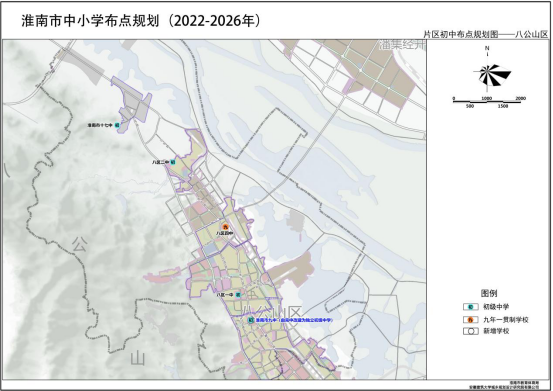This screenshot has width=553, height=391.
Task: Click the title 淮南市中小学布点规划
Action: pos(90,21)
